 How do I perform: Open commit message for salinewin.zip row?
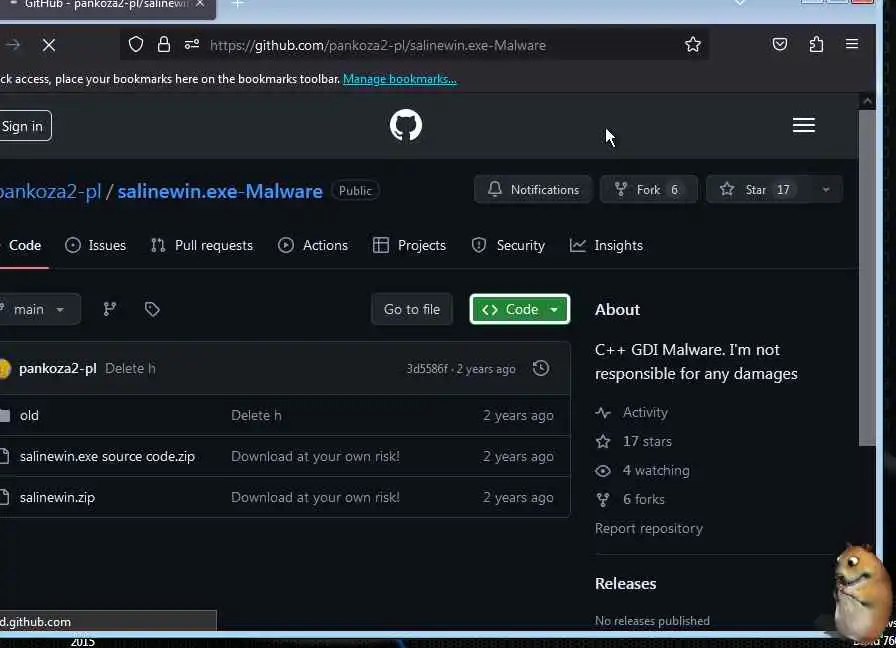(315, 498)
